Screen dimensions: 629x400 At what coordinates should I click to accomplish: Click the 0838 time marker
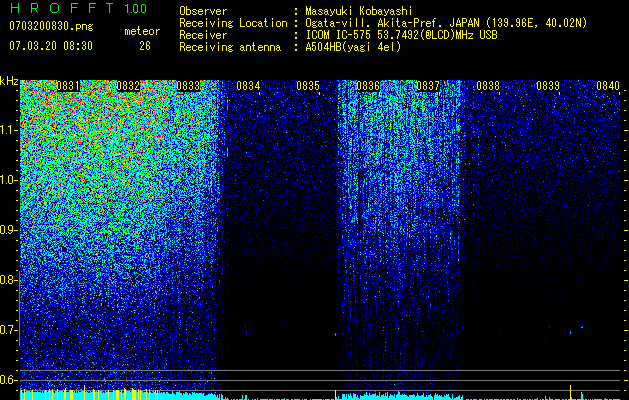pos(488,86)
